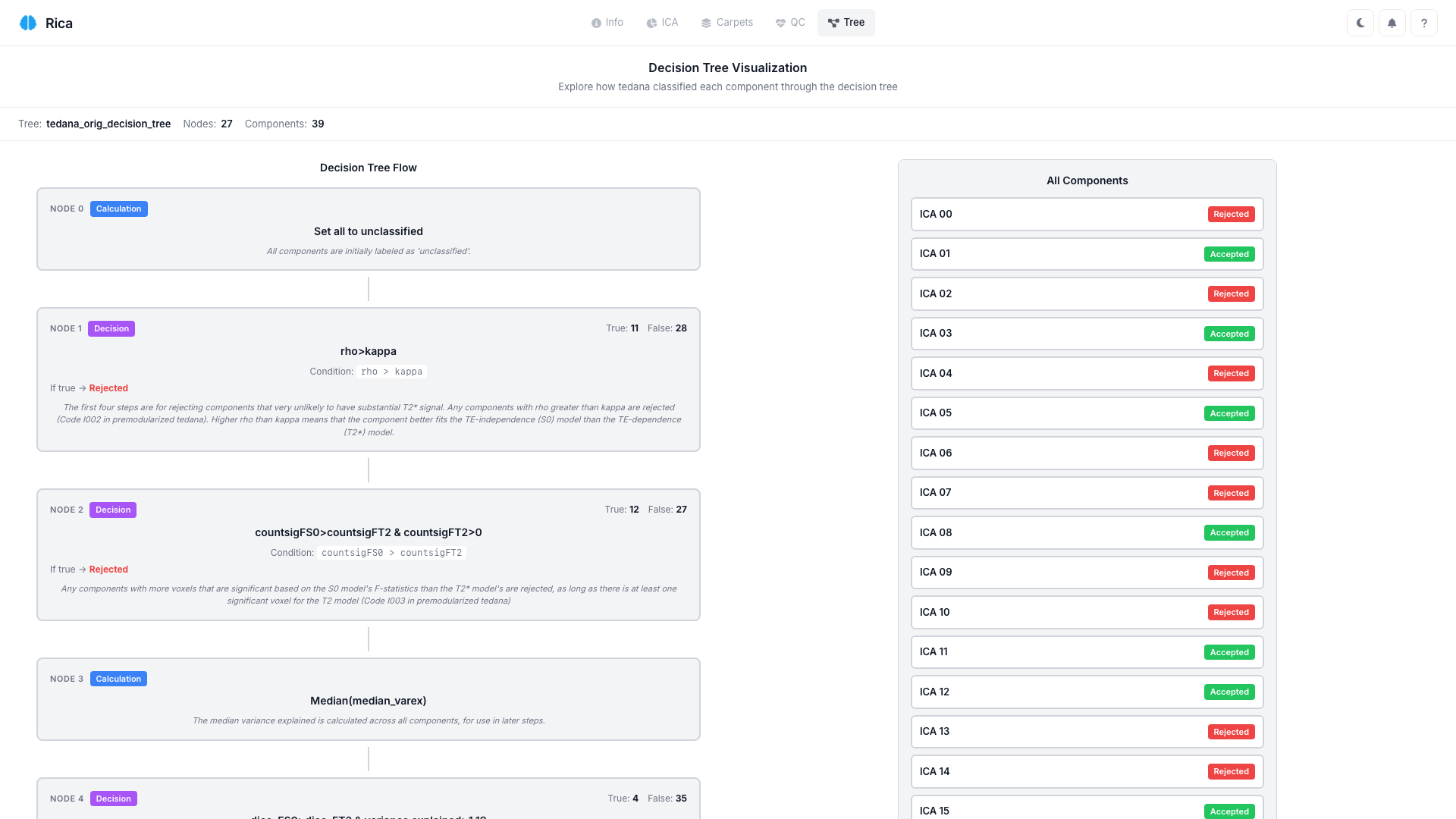Click the Rejected badge on ICA 04
This screenshot has width=1456, height=819.
(x=1231, y=374)
